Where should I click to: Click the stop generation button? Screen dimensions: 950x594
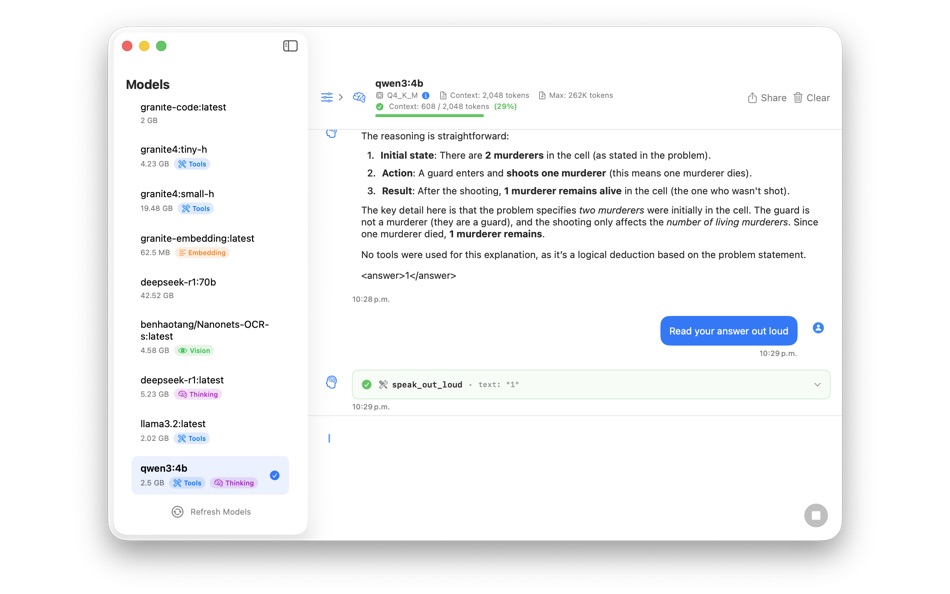816,515
